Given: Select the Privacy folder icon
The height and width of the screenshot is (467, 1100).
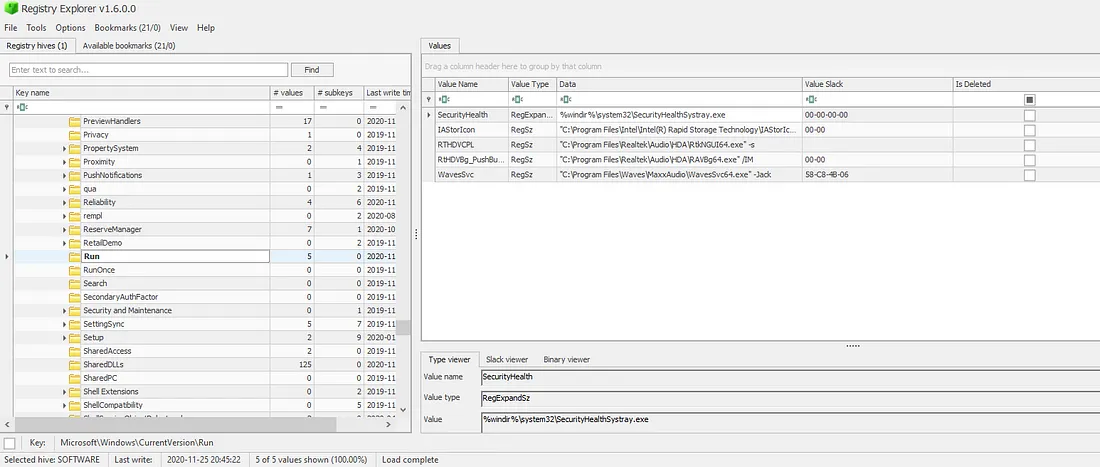Looking at the screenshot, I should point(75,135).
